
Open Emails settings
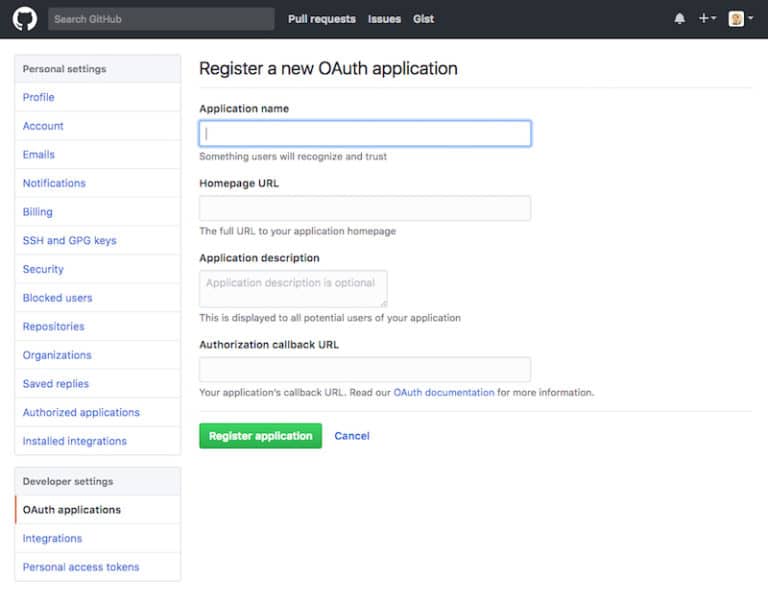click(x=98, y=154)
